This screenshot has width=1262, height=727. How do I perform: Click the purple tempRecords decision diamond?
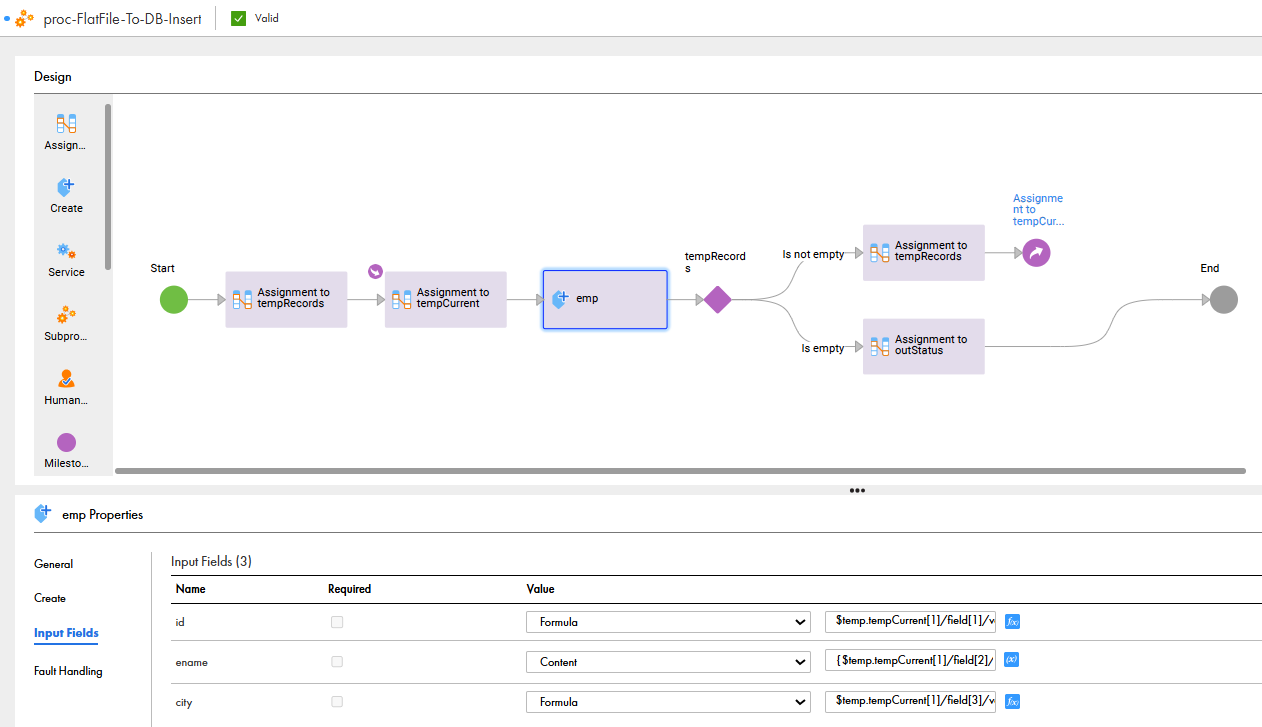pos(717,299)
